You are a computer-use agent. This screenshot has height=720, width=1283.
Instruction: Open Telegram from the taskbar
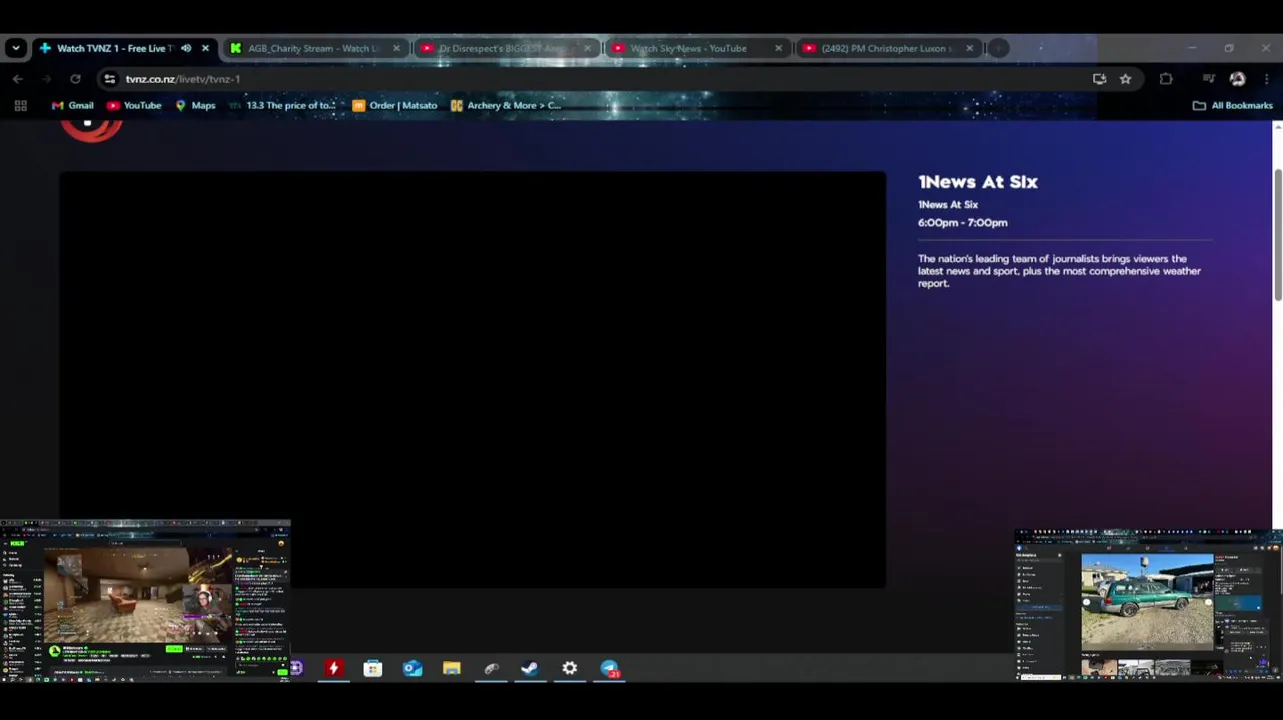[x=609, y=668]
